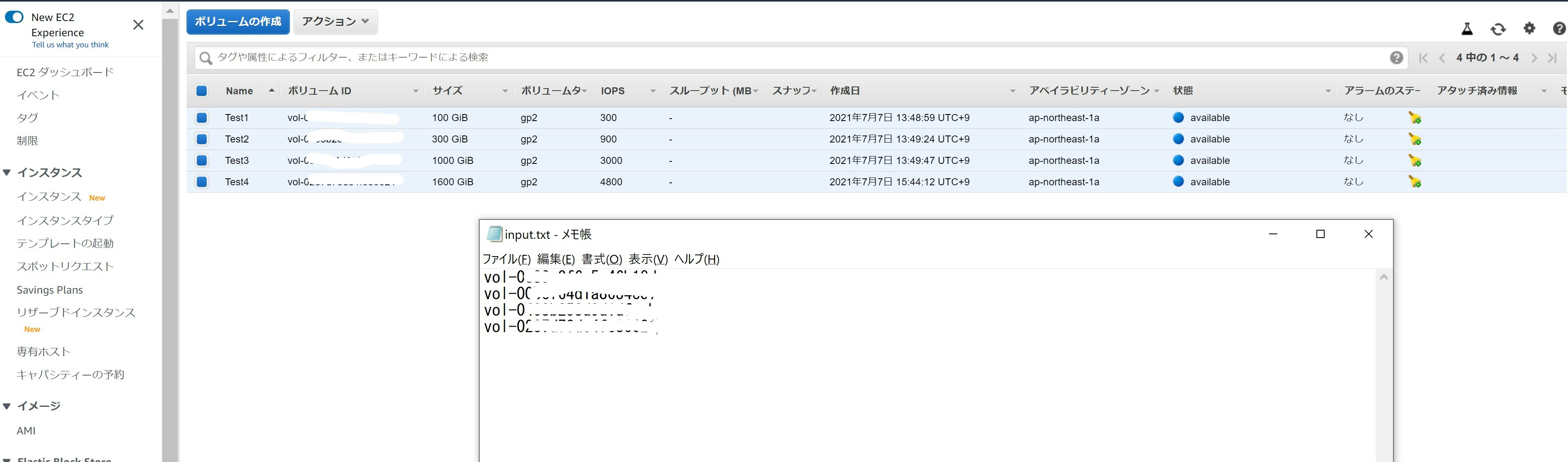Click search filter help icon
Image resolution: width=1568 pixels, height=462 pixels.
1396,58
